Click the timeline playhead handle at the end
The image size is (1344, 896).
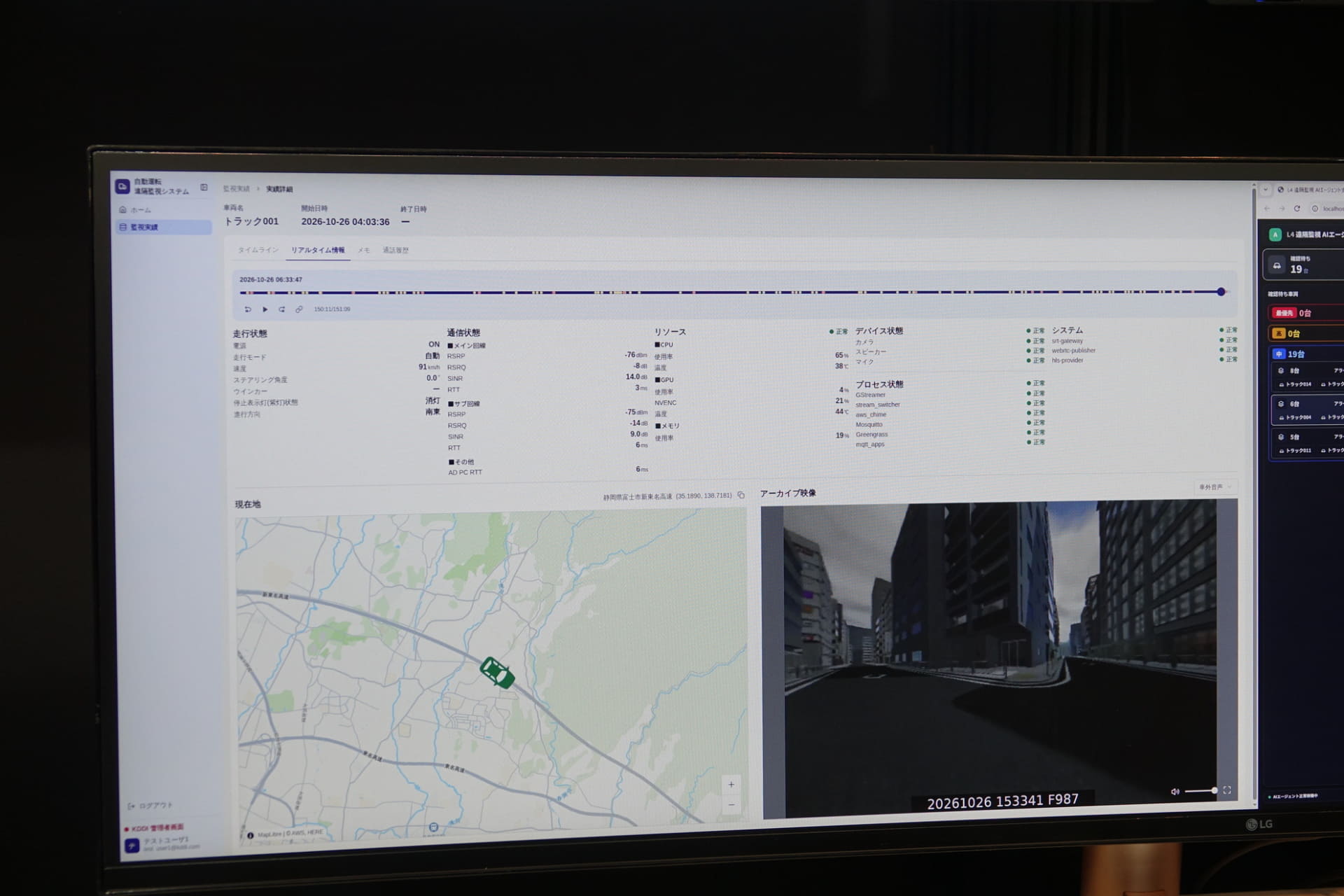pyautogui.click(x=1221, y=291)
